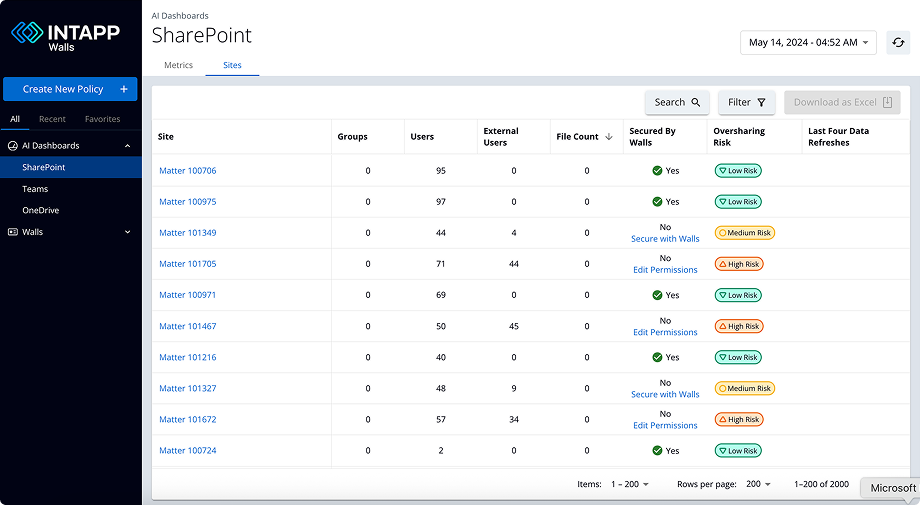Click the green check for Matter 100975
This screenshot has width=920, height=505.
pos(657,202)
